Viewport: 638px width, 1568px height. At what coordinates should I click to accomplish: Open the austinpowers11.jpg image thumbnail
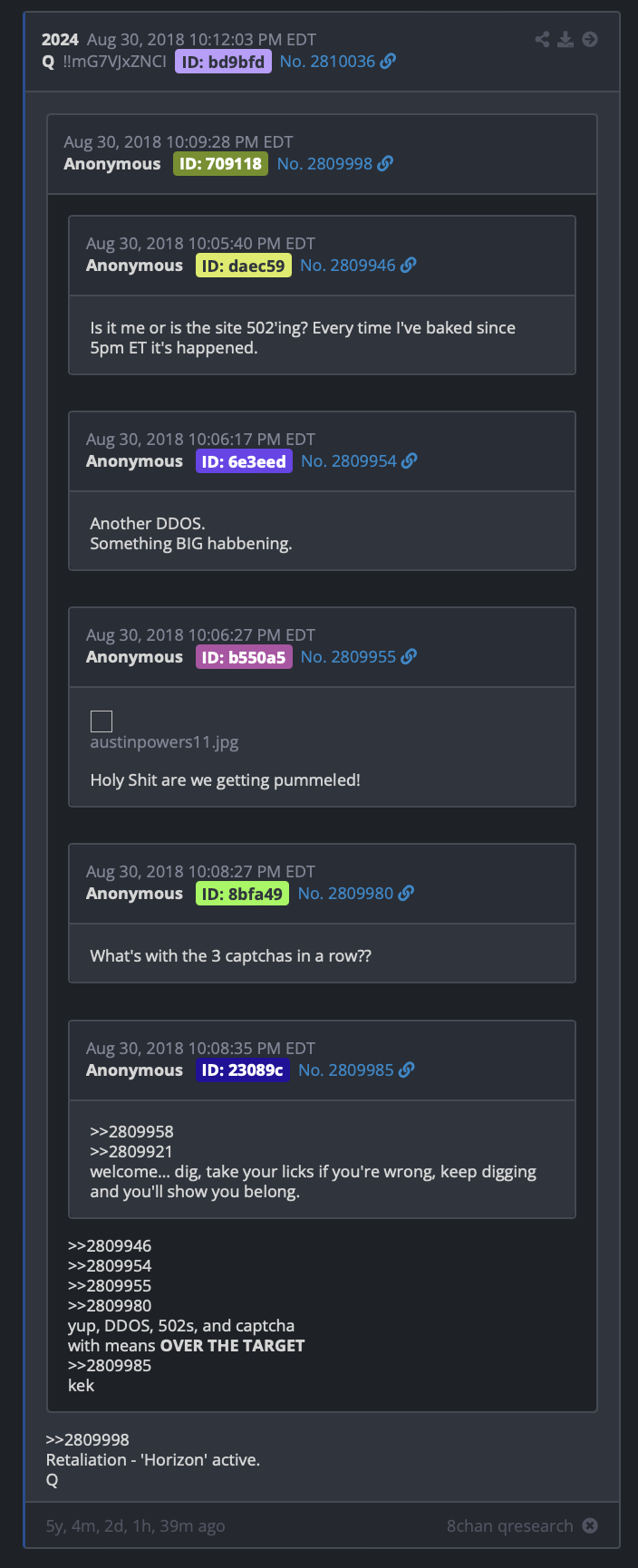coord(101,721)
